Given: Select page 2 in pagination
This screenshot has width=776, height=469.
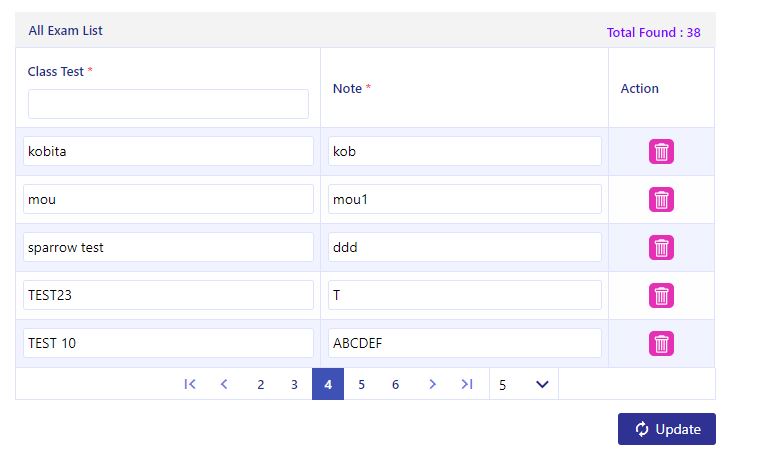Looking at the screenshot, I should click(261, 384).
